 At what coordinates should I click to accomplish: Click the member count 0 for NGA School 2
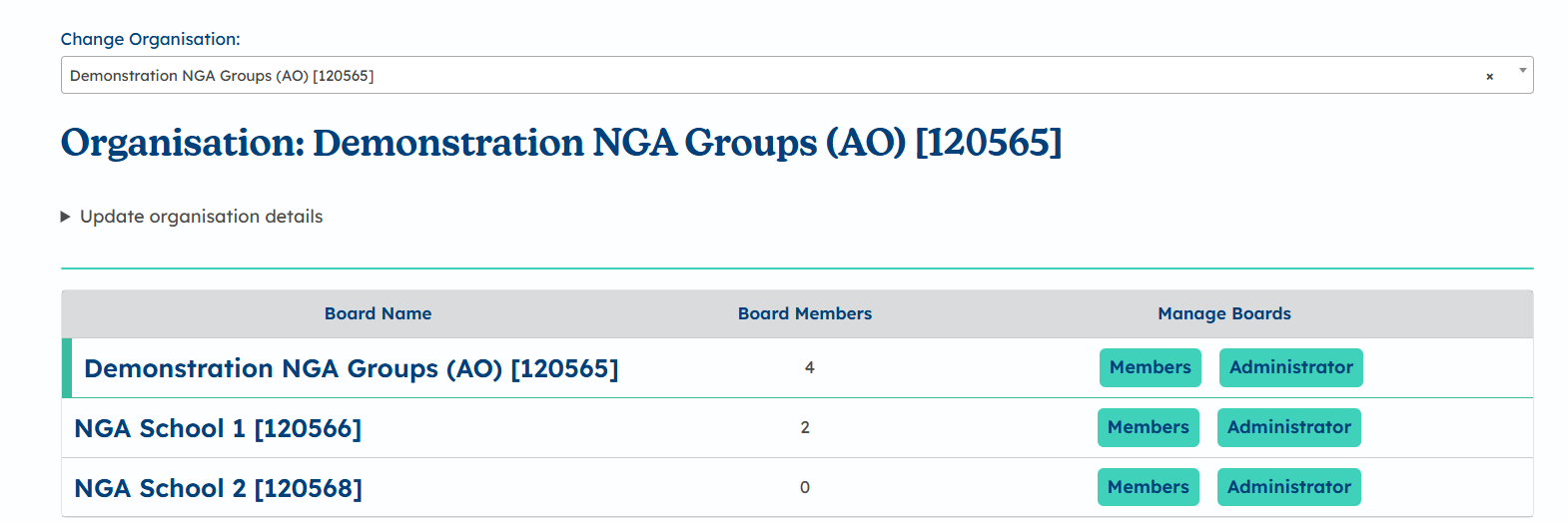tap(805, 488)
